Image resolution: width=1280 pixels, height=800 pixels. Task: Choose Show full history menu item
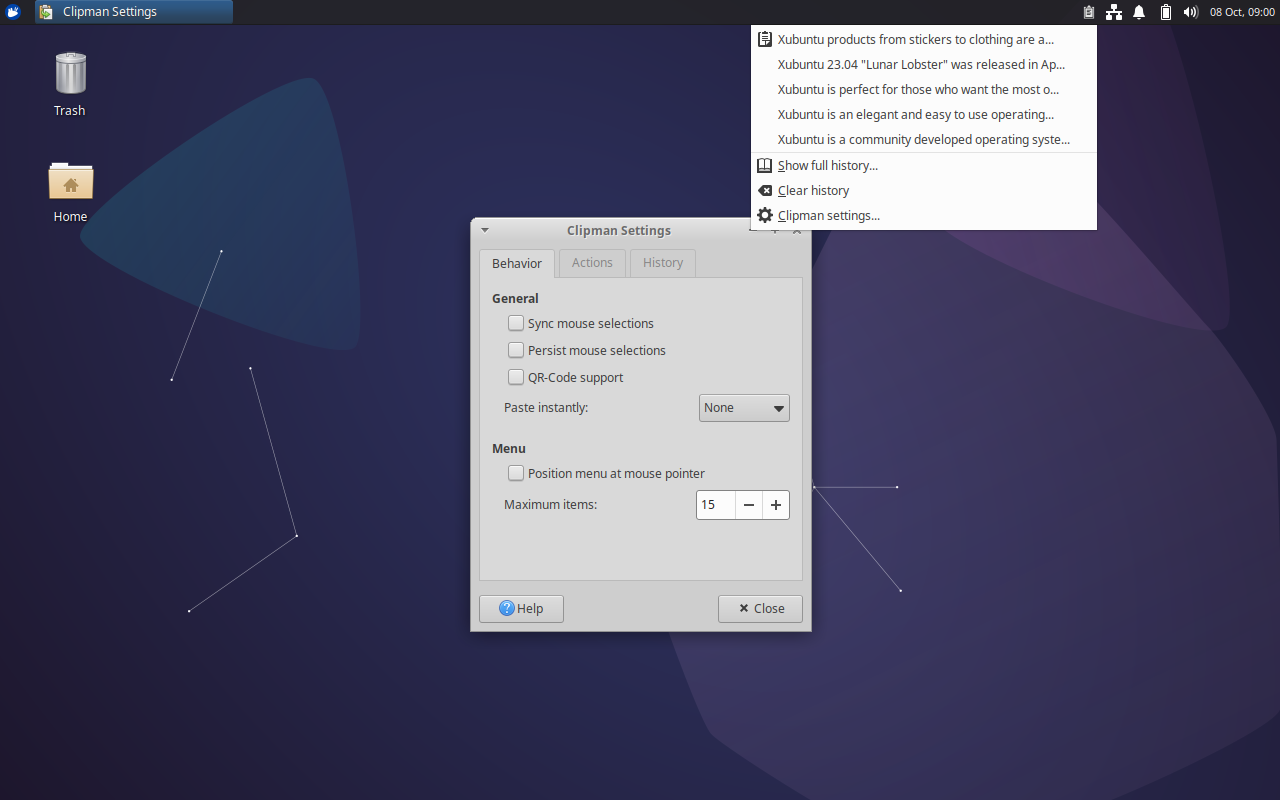[923, 165]
